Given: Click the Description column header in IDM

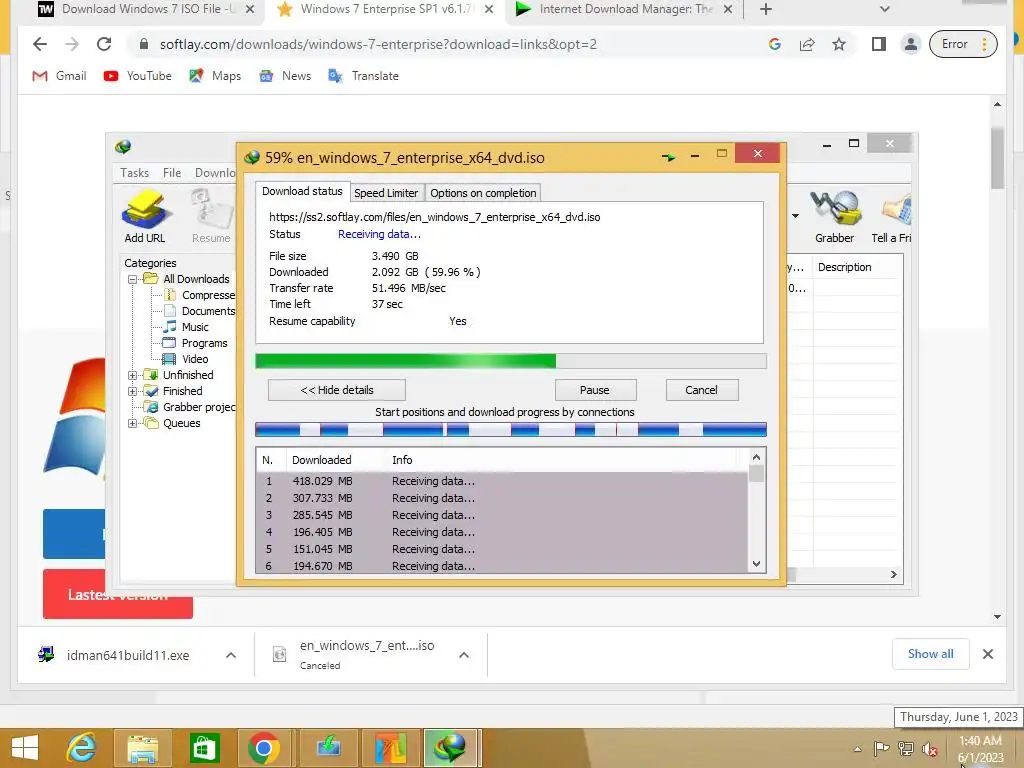Looking at the screenshot, I should [x=844, y=267].
